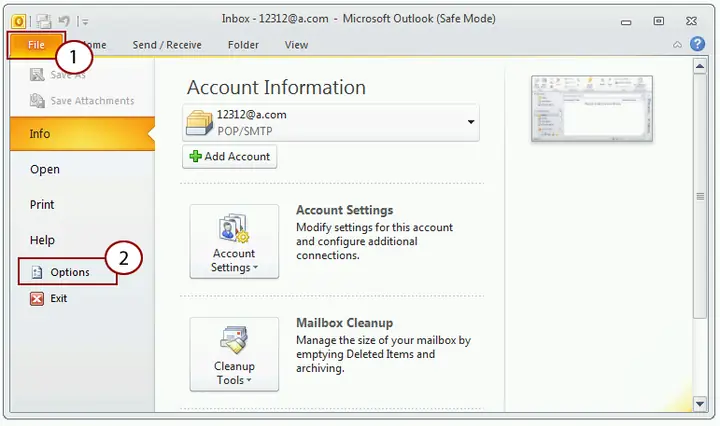
Task: Switch to the Send / Receive tab
Action: point(167,45)
